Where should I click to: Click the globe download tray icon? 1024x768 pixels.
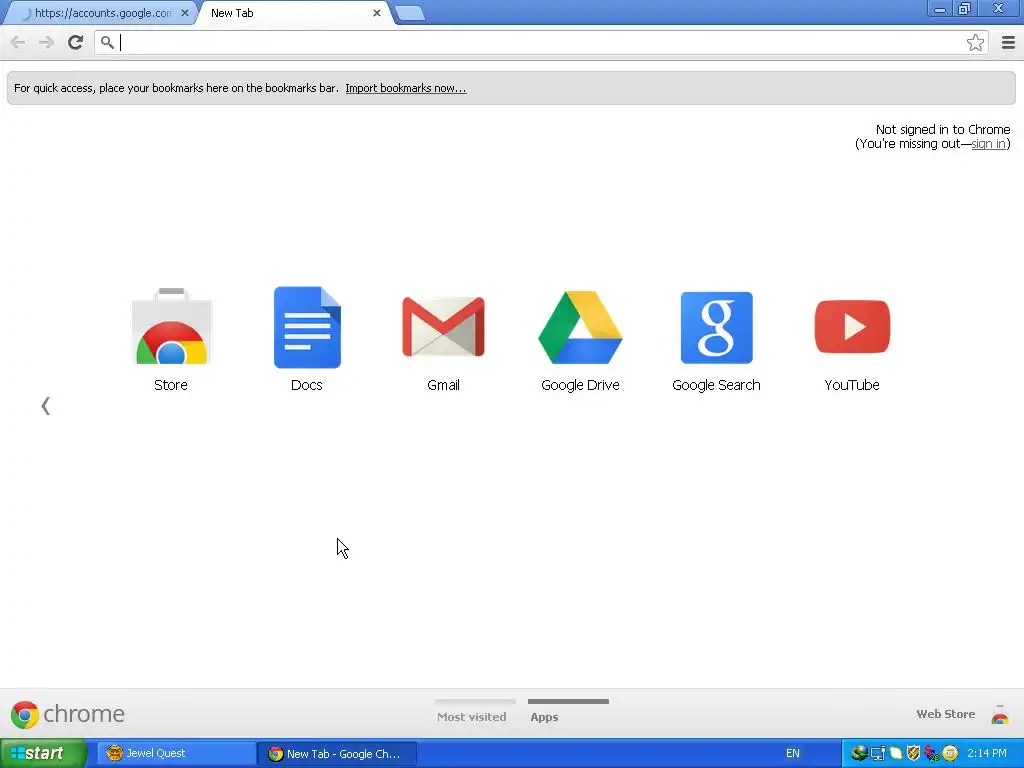[859, 754]
